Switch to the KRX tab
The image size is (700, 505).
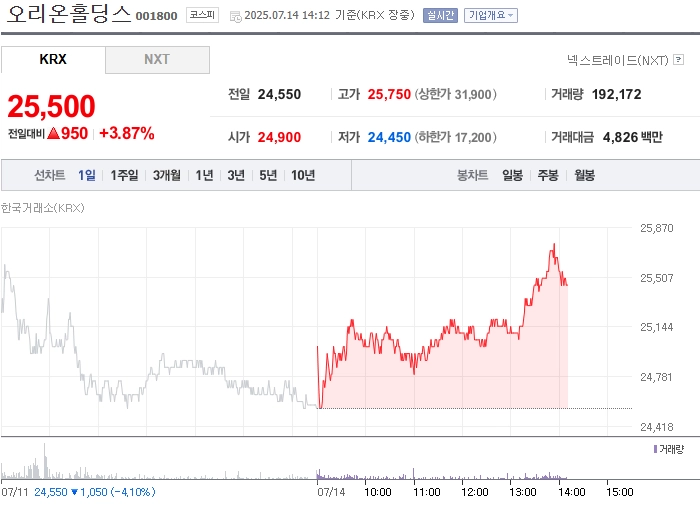[53, 59]
